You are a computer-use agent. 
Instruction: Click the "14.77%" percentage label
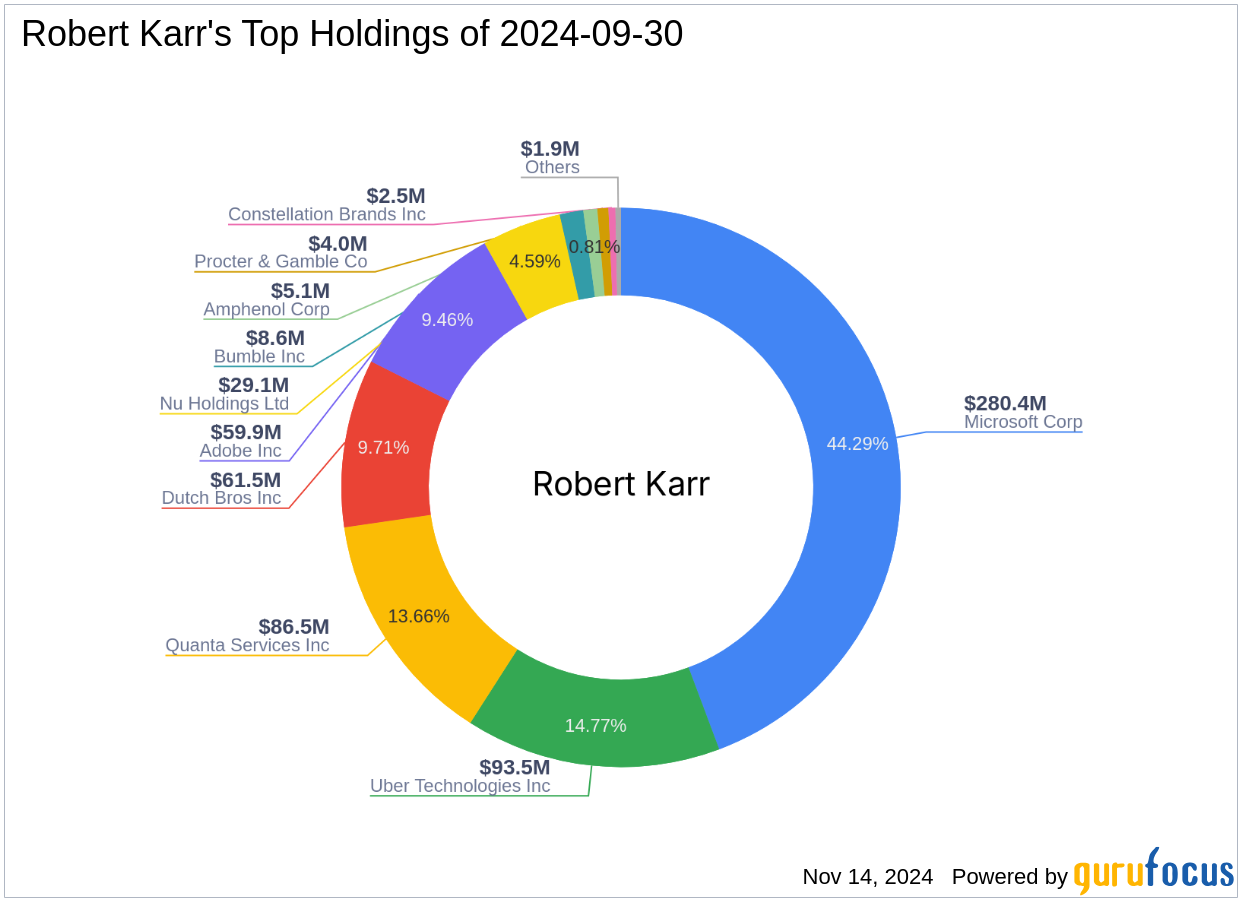click(x=595, y=726)
